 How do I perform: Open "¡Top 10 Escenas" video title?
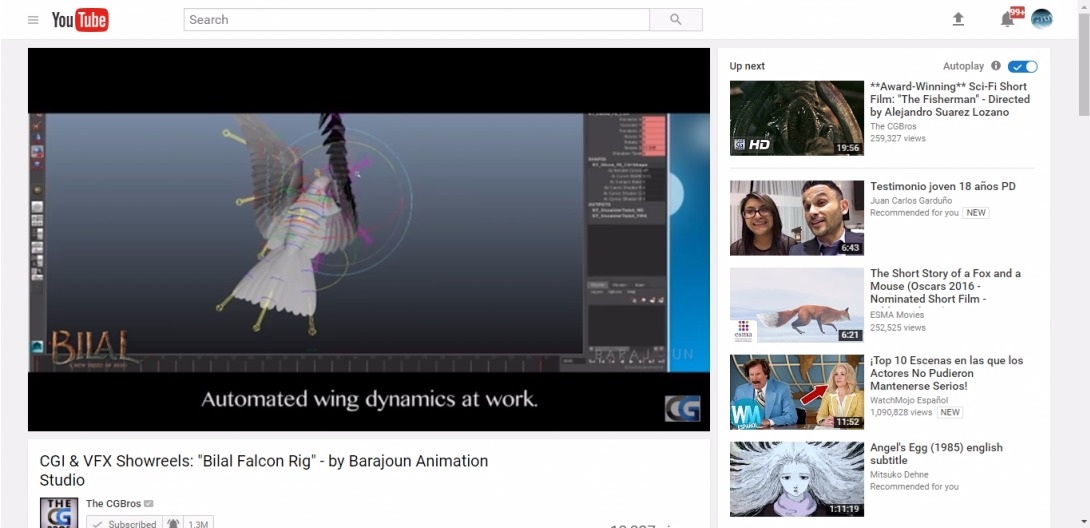click(947, 373)
